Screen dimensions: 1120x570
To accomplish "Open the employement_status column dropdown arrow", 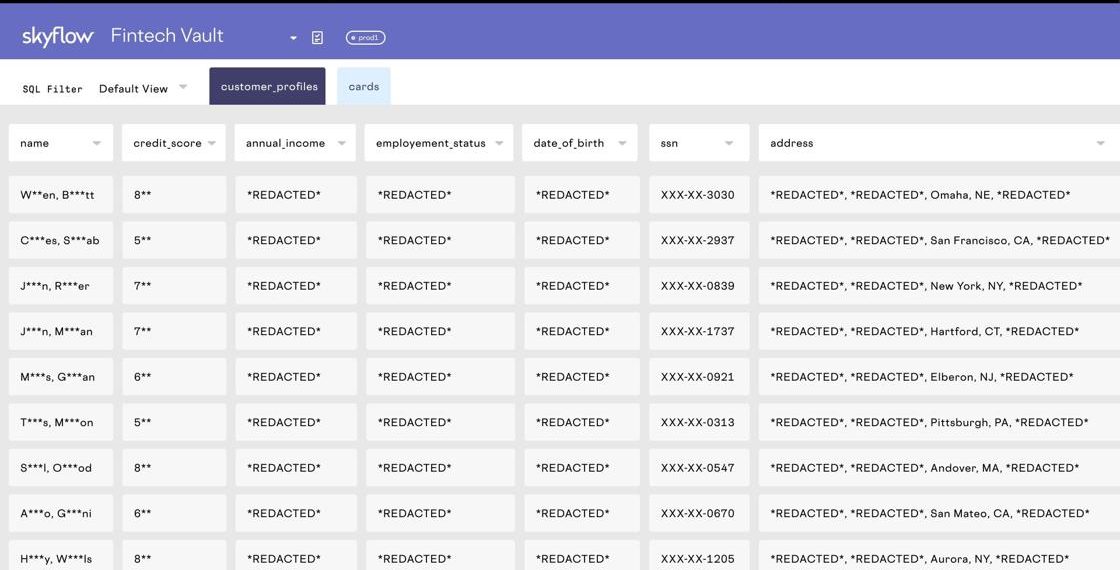I will coord(499,143).
